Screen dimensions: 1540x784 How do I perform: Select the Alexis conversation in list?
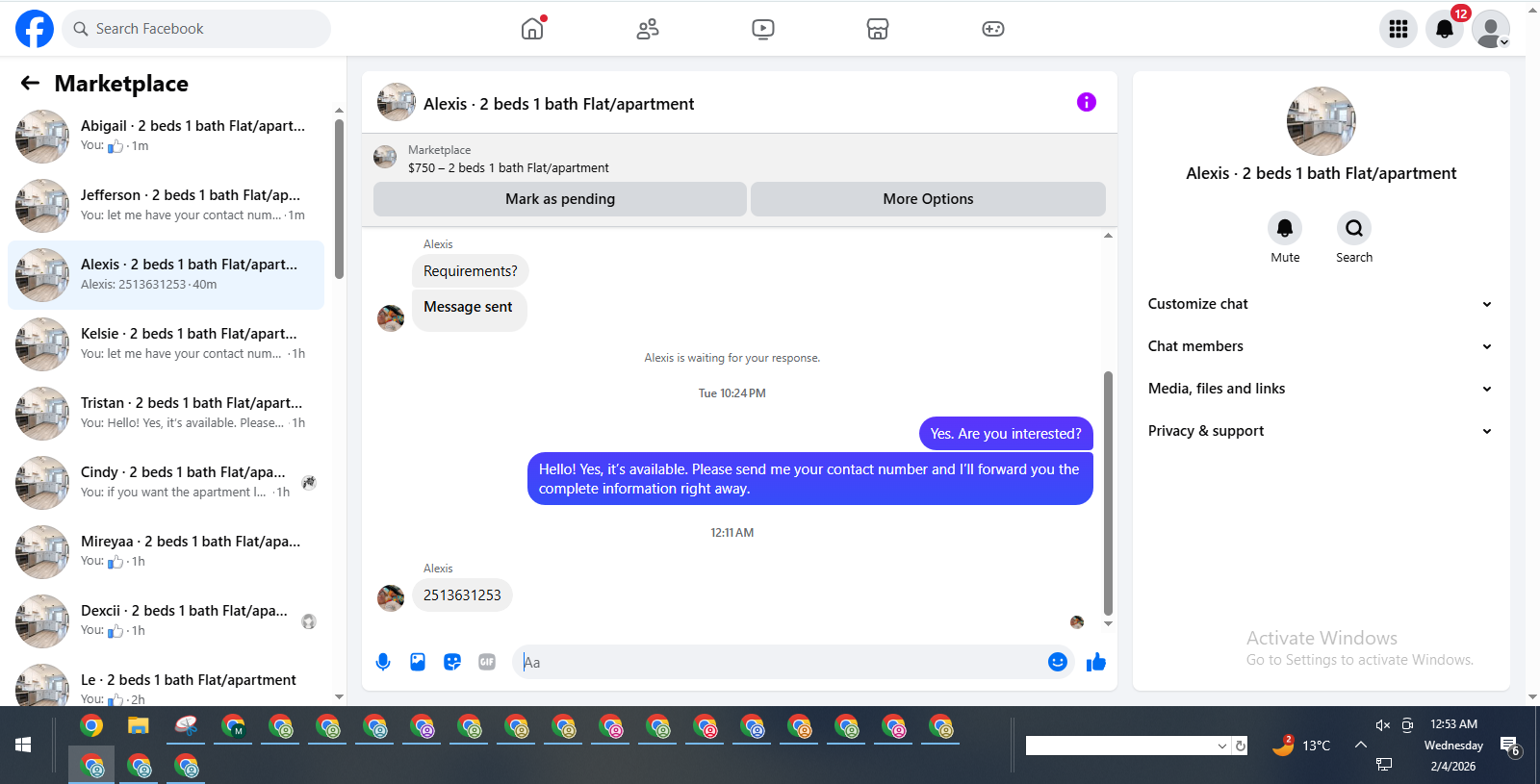click(x=166, y=275)
